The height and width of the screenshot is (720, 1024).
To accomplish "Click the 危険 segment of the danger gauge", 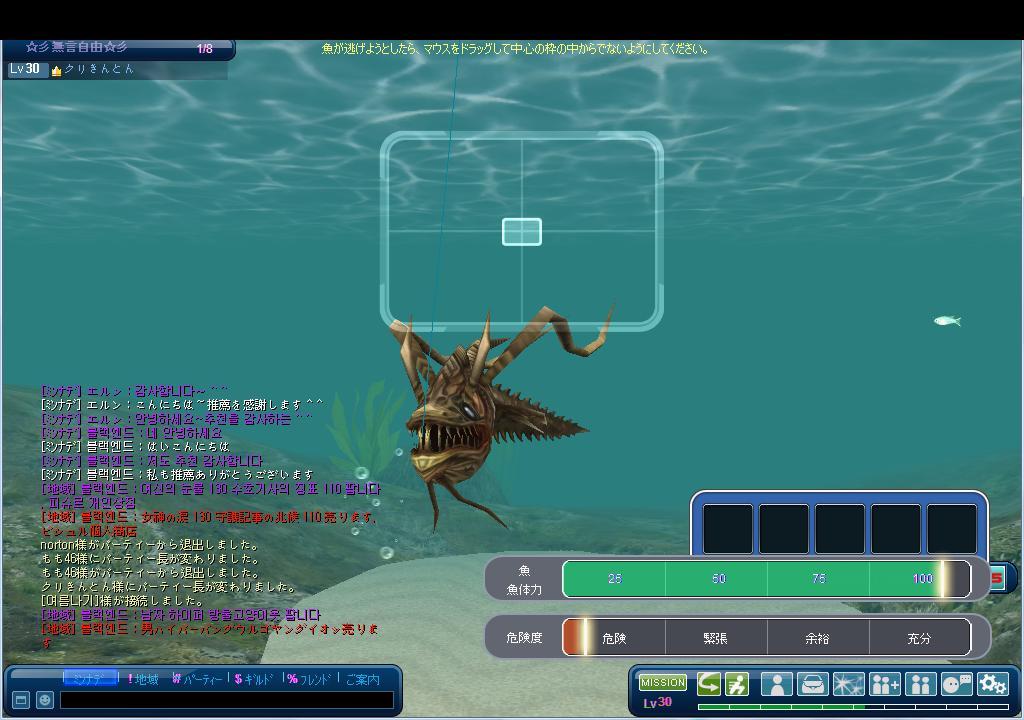I will pyautogui.click(x=614, y=638).
